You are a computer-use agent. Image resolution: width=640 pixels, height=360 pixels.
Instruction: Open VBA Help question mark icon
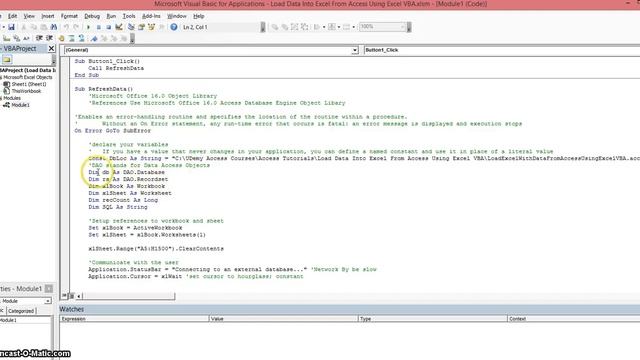click(173, 27)
